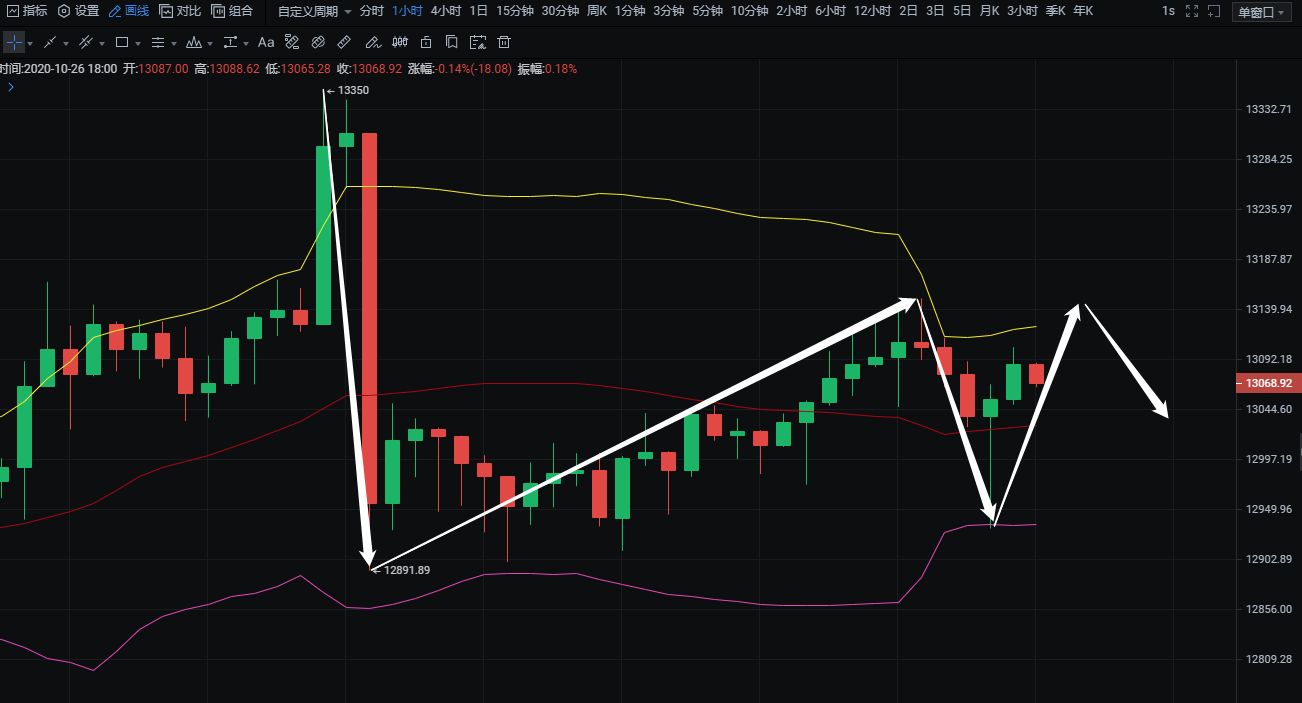1302x703 pixels.
Task: Expand the blue chevron under the time info
Action: tap(11, 87)
